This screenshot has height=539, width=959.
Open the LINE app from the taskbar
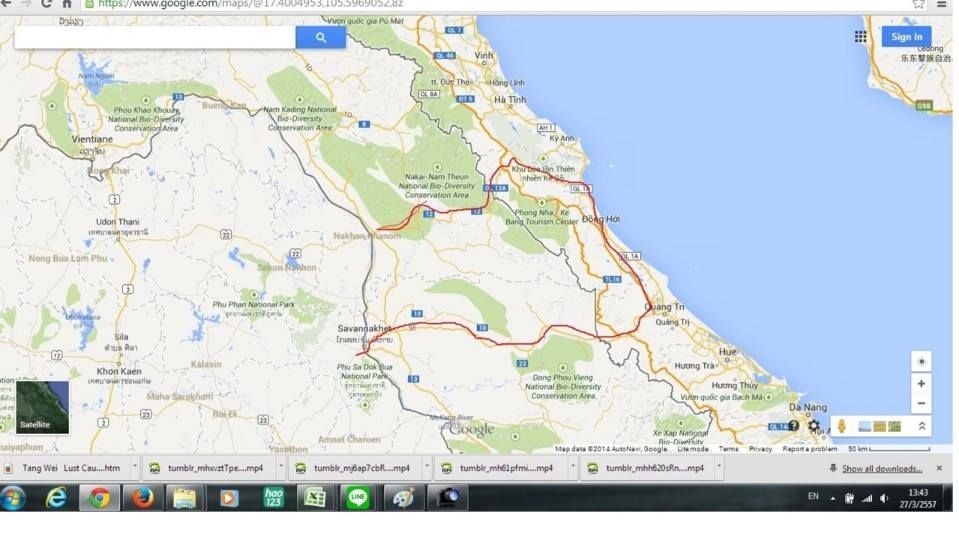click(x=358, y=497)
